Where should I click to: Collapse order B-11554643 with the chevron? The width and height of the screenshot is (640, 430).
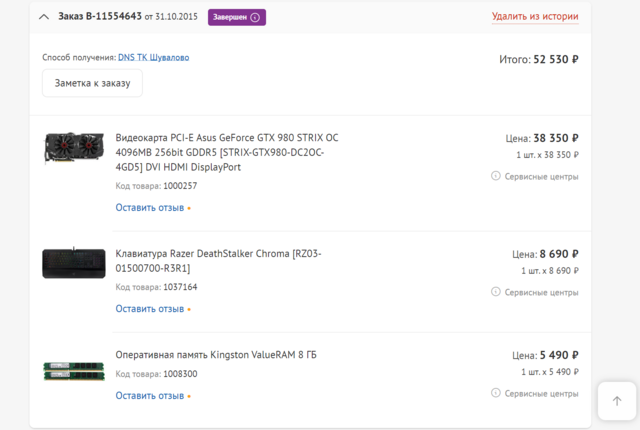pos(44,17)
